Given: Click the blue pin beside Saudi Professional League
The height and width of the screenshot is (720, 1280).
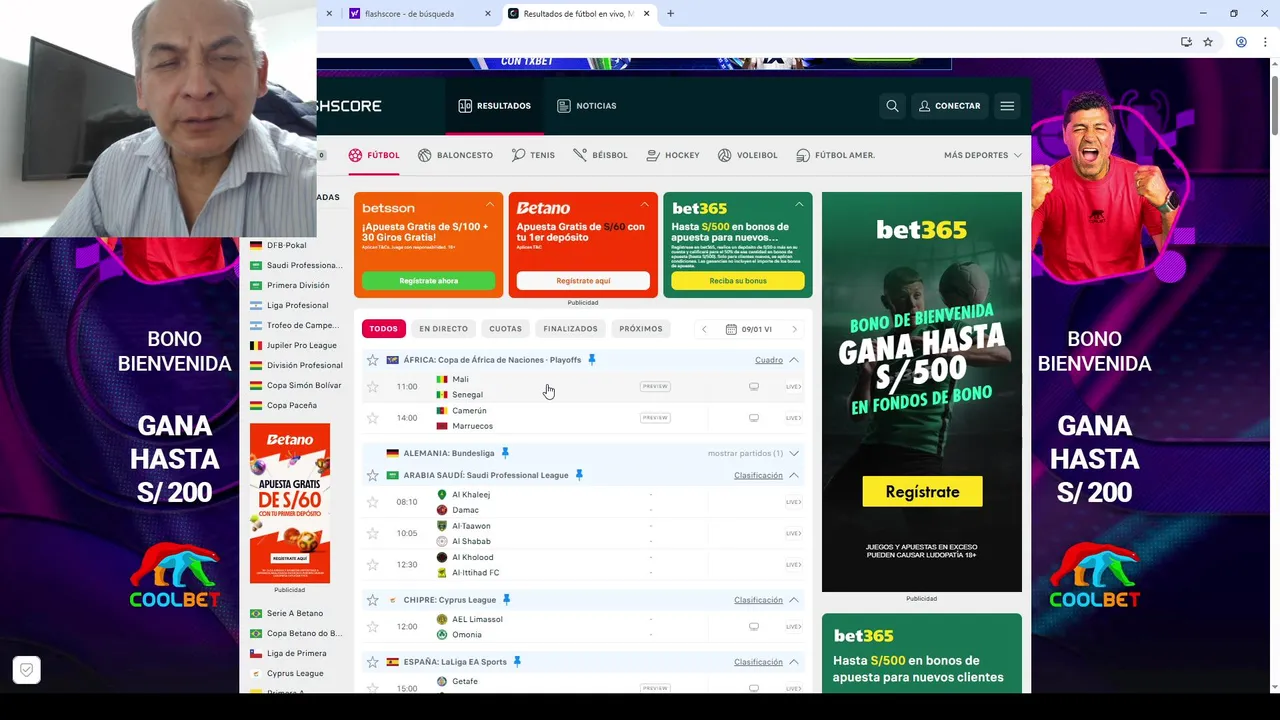Looking at the screenshot, I should [x=579, y=475].
